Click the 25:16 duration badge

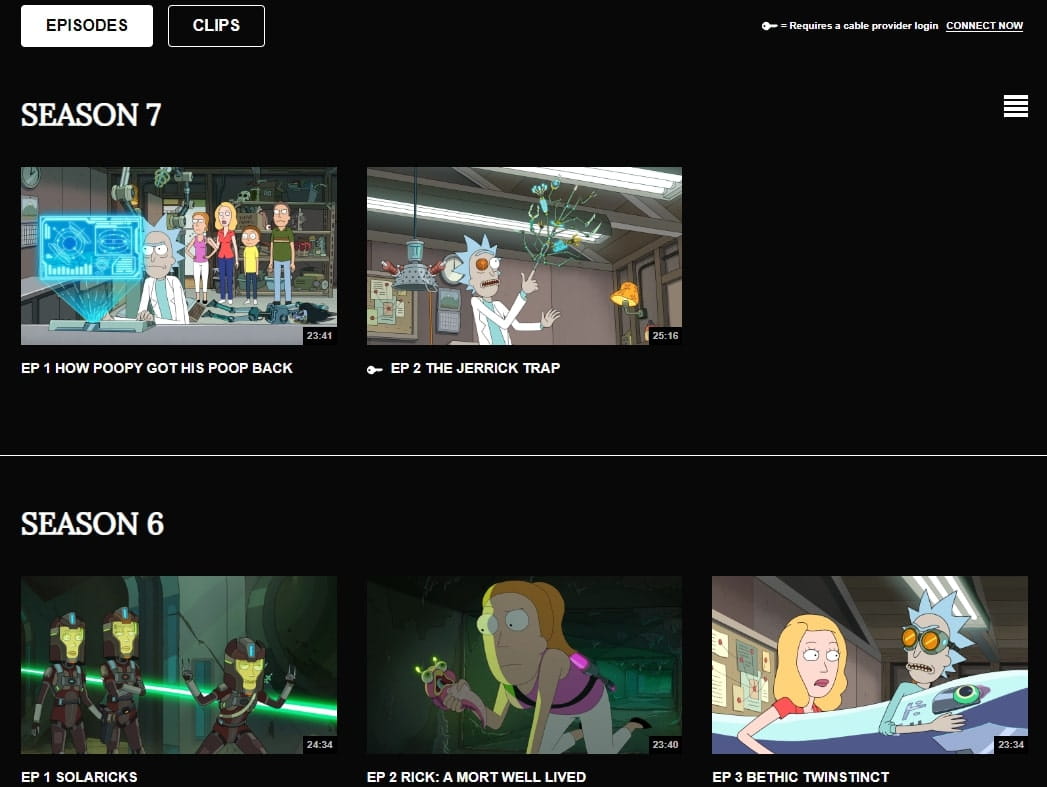coord(665,336)
